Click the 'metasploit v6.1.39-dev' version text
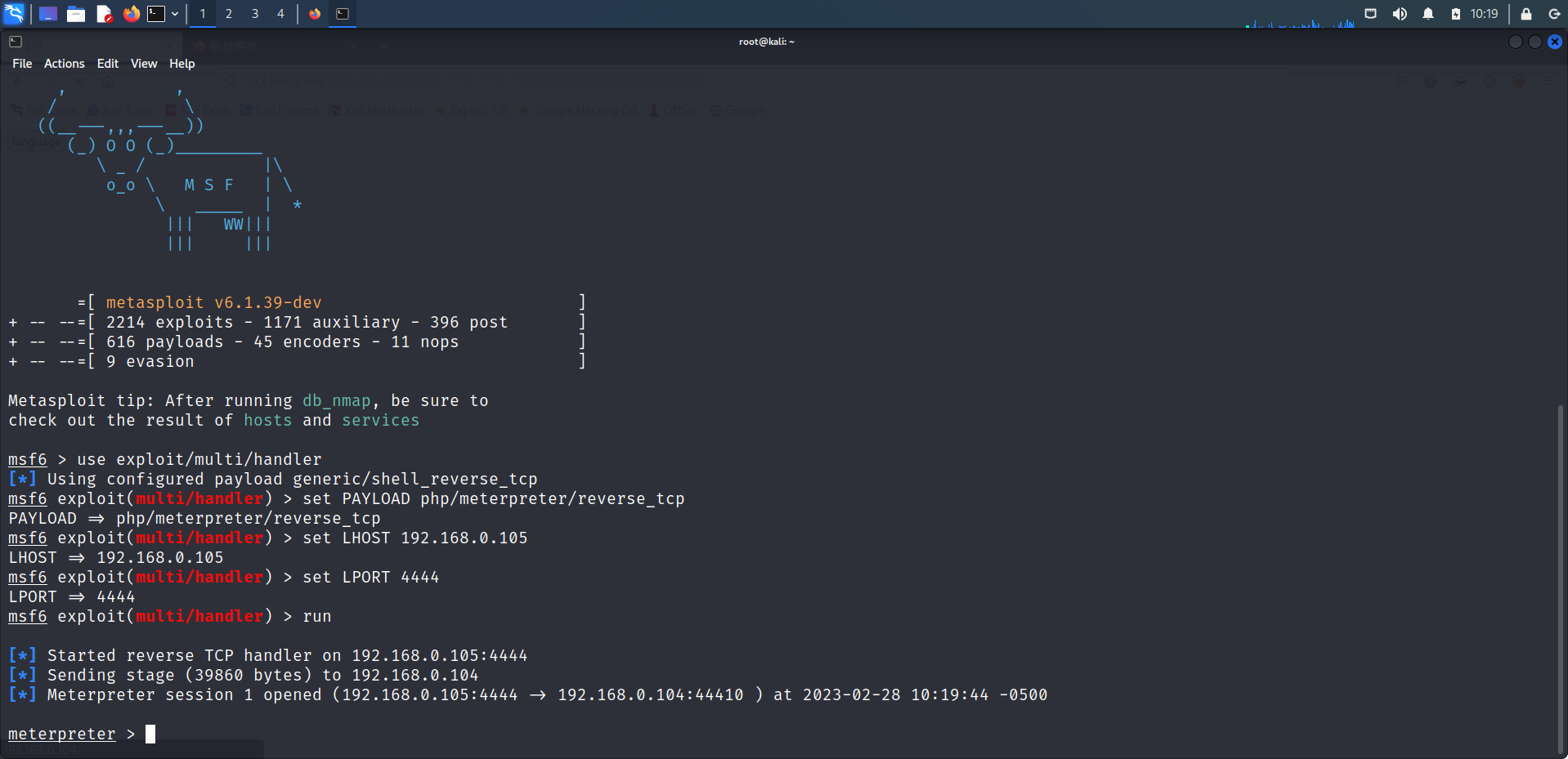 [214, 302]
